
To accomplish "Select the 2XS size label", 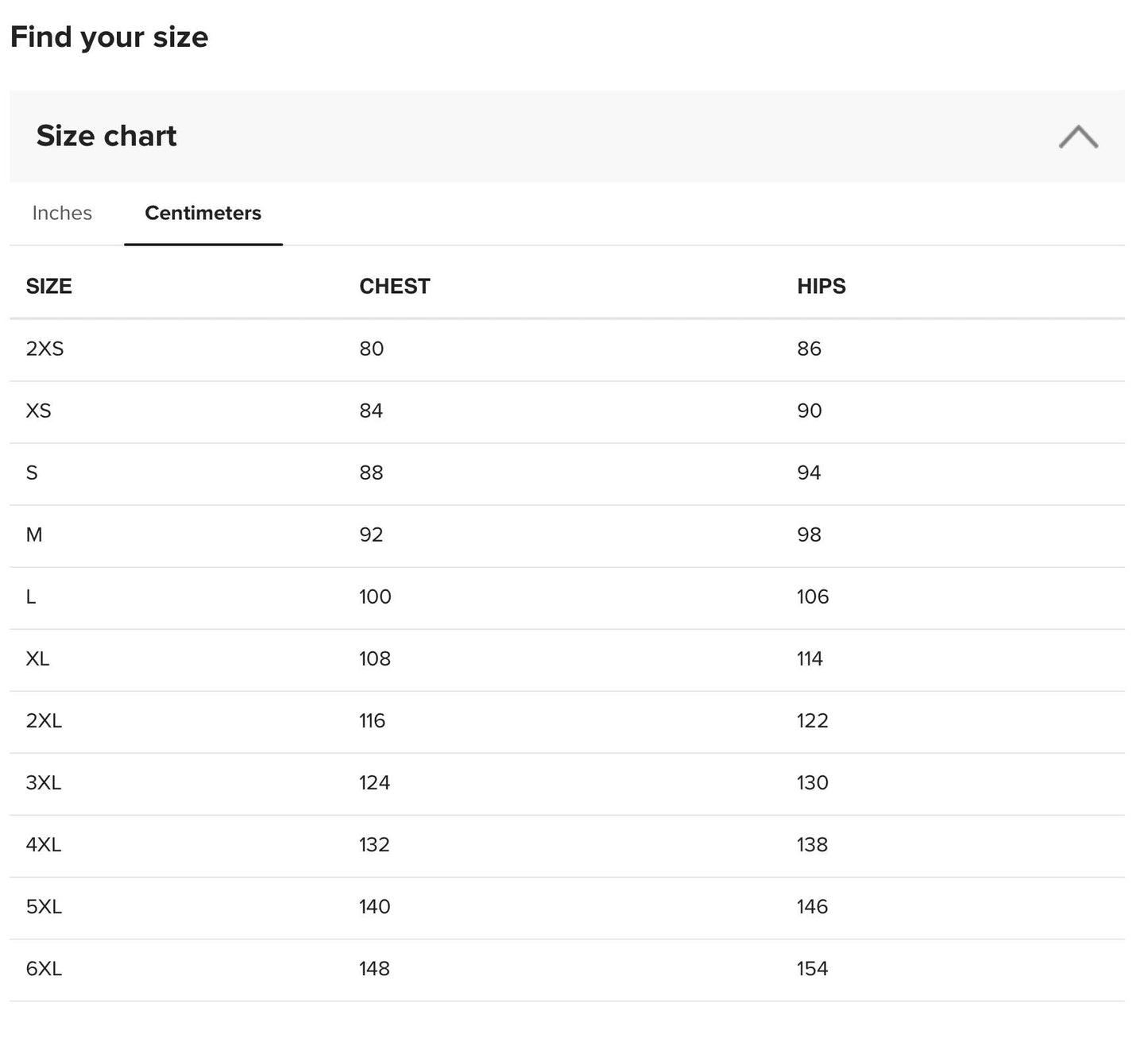I will coord(44,349).
